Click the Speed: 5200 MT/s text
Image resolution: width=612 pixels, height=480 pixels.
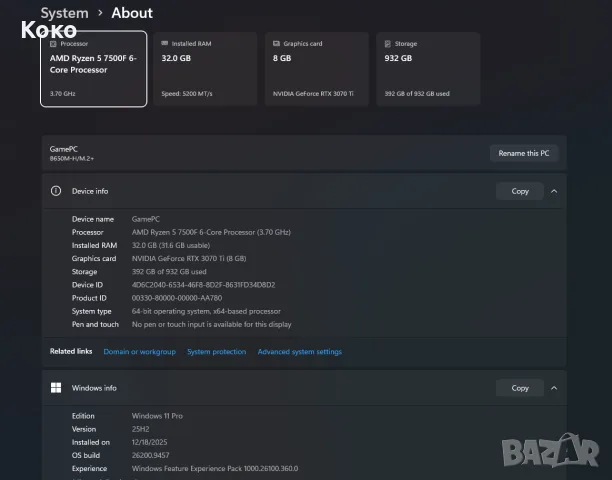coord(187,94)
